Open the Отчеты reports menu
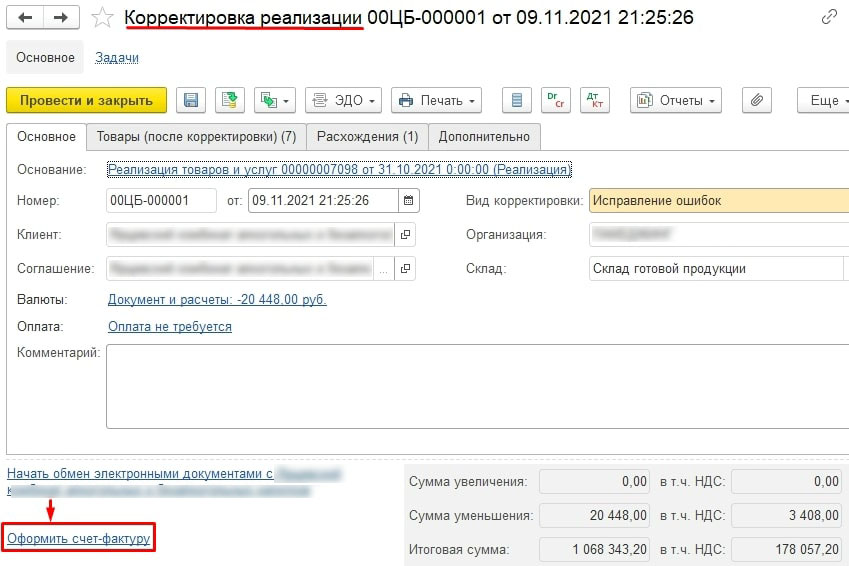 click(676, 100)
